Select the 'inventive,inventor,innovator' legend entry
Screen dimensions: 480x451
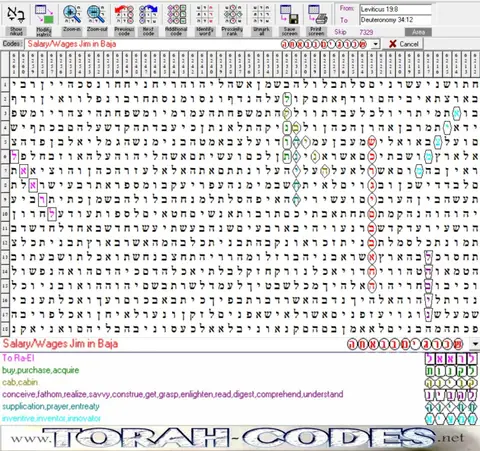[x=51, y=418]
